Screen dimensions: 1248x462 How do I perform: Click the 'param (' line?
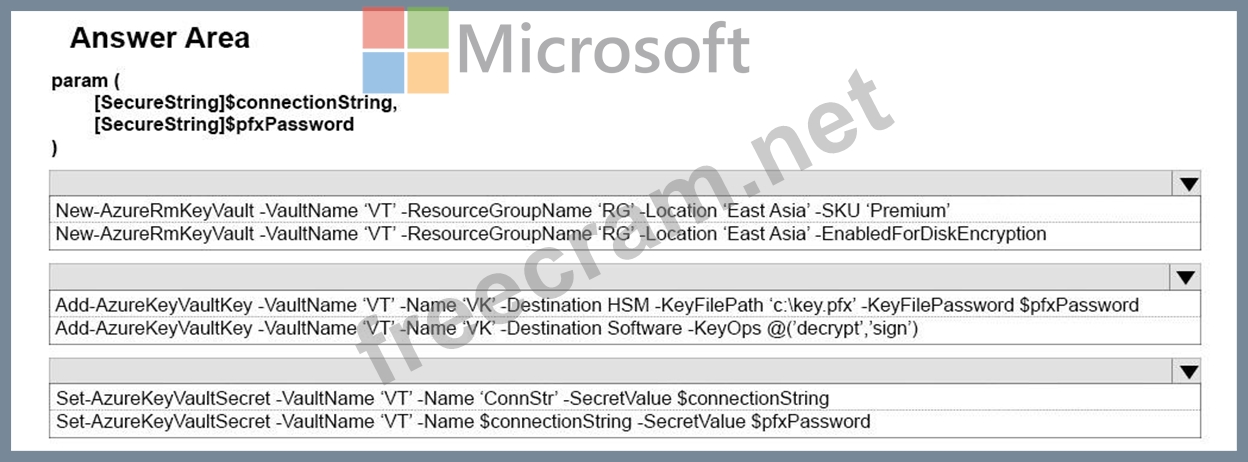[x=86, y=81]
